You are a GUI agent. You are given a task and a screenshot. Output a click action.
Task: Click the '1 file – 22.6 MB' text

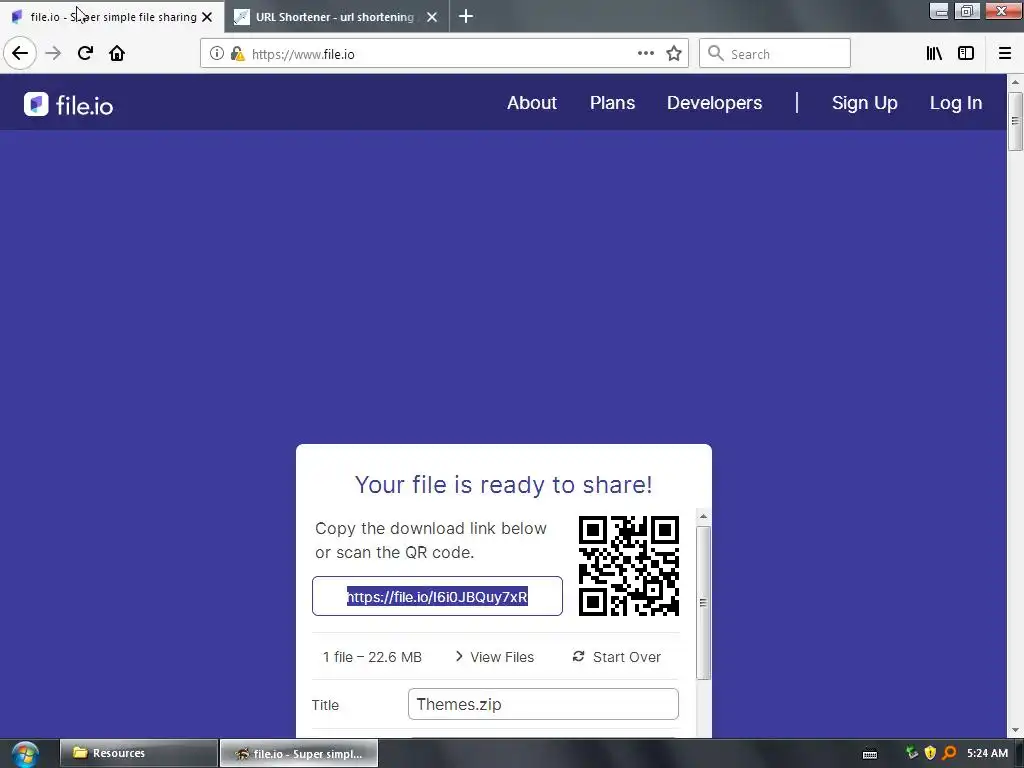tap(372, 657)
